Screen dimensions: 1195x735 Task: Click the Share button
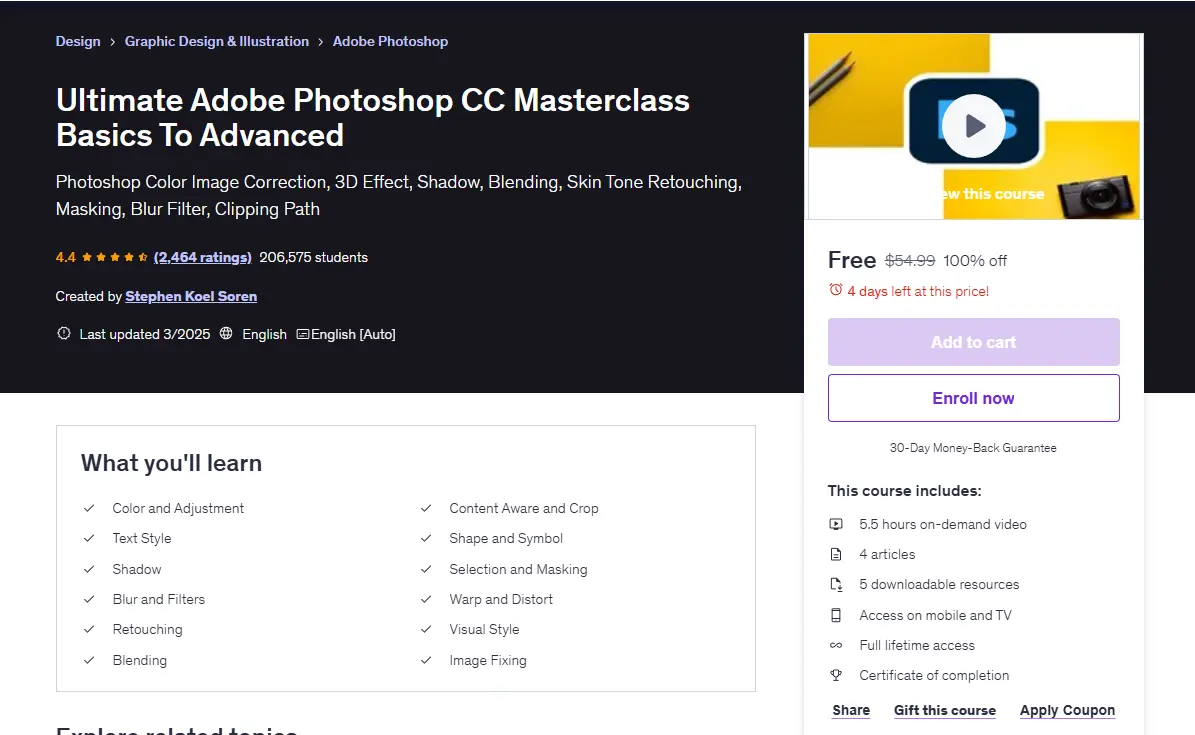[851, 711]
